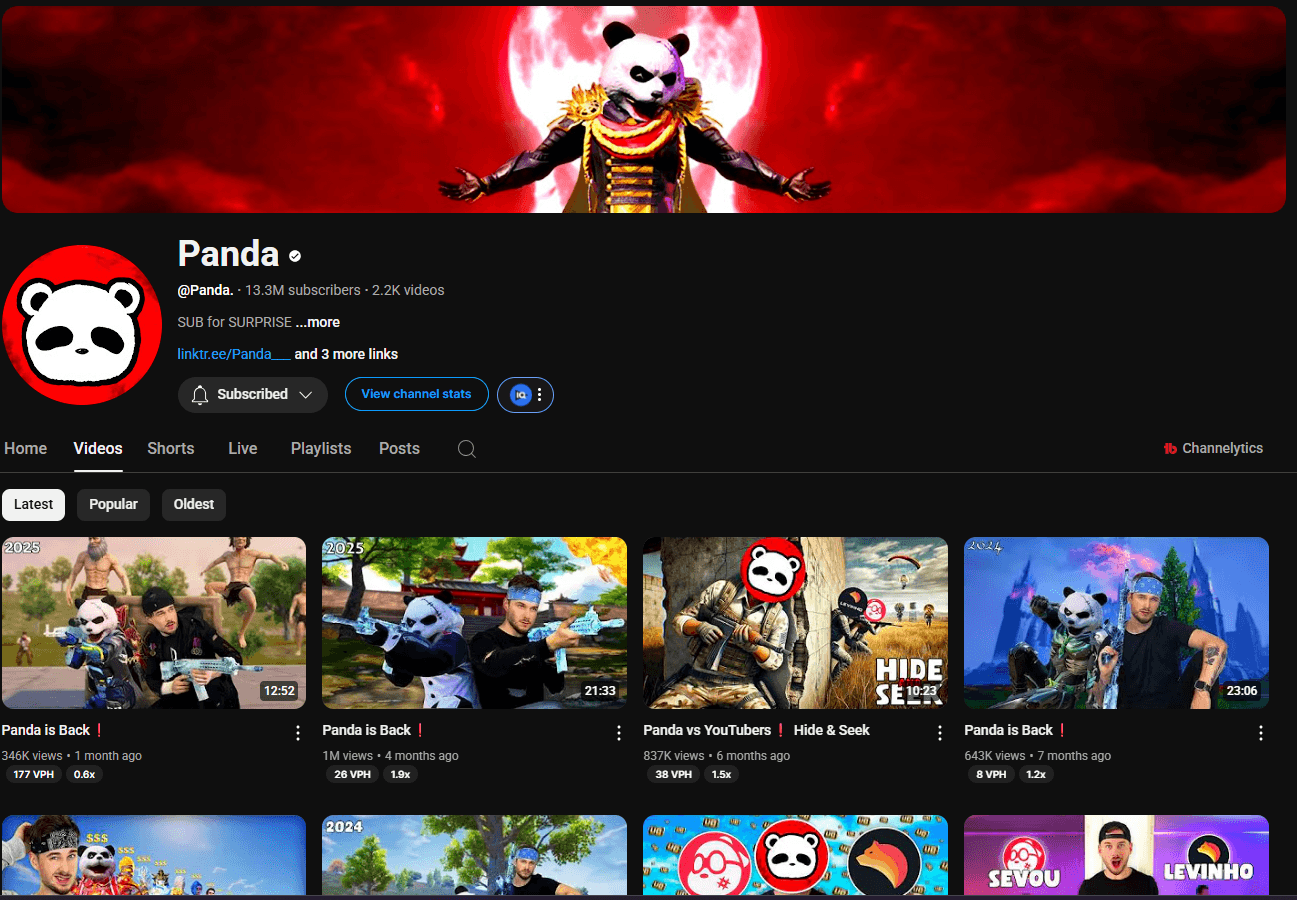
Task: Click the 1.2x multiplier badge
Action: click(x=1036, y=774)
